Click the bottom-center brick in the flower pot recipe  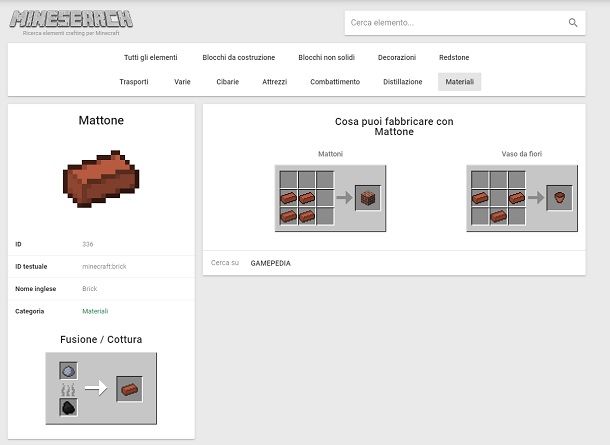tap(498, 216)
